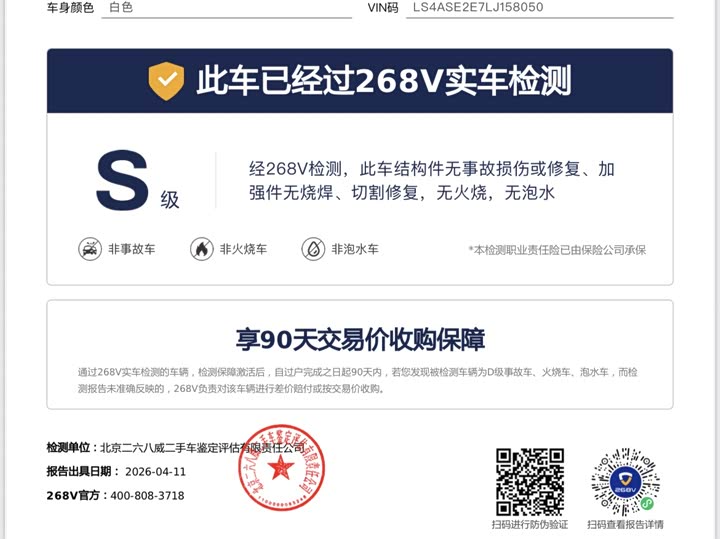Click the non-fire-damaged flame icon
720x539 pixels.
click(202, 249)
